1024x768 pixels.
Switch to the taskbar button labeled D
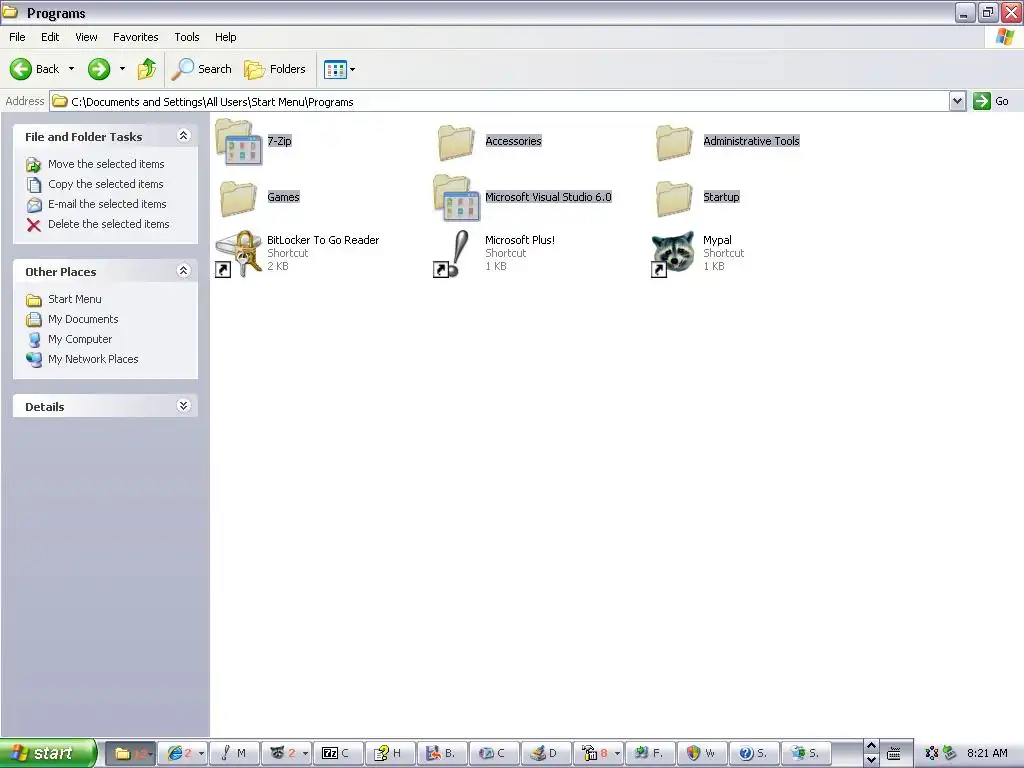pos(545,754)
